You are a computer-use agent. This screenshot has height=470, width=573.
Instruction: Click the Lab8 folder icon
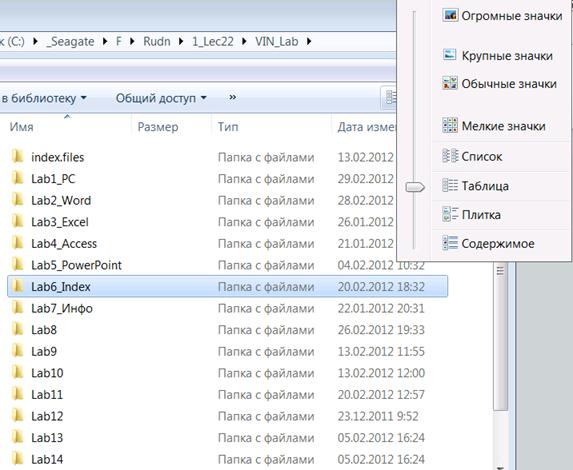tap(17, 329)
